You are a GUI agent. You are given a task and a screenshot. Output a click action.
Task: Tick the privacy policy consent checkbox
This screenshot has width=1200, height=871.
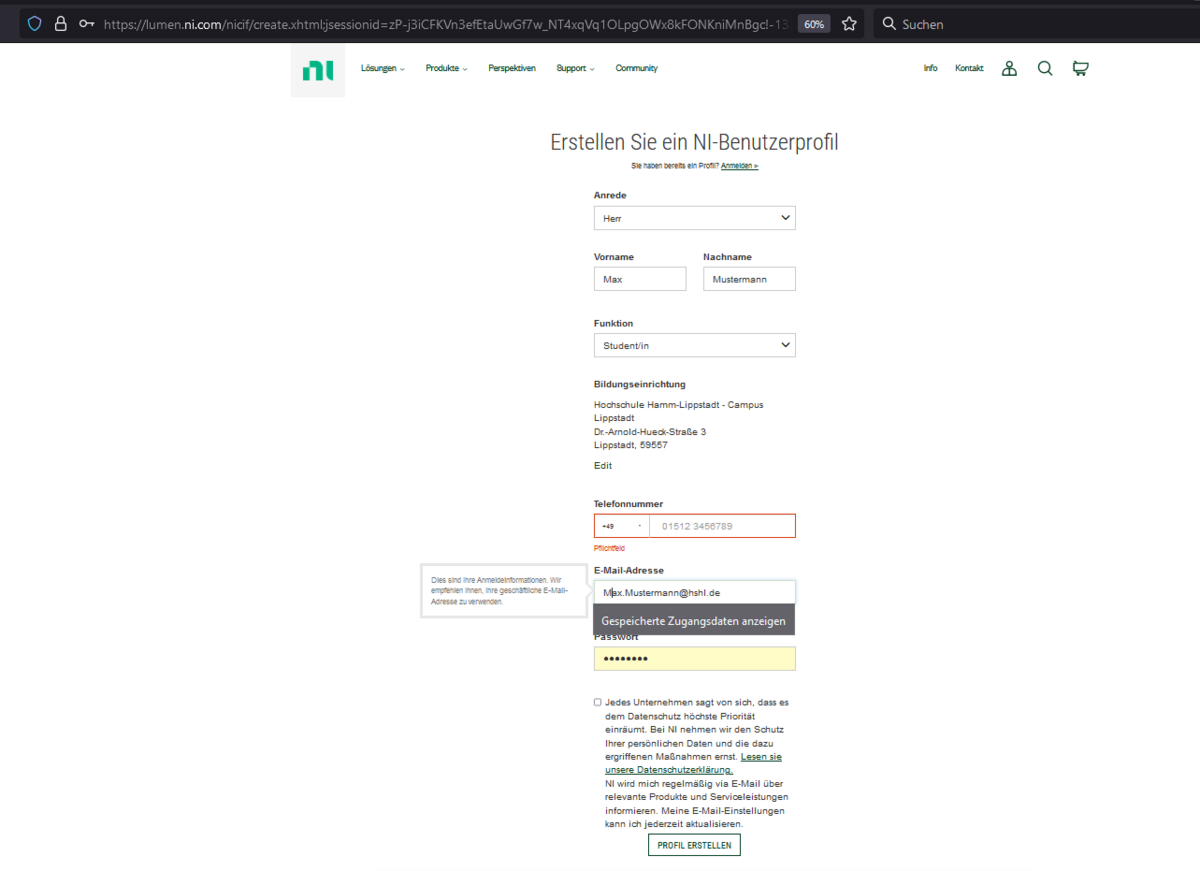pos(598,702)
